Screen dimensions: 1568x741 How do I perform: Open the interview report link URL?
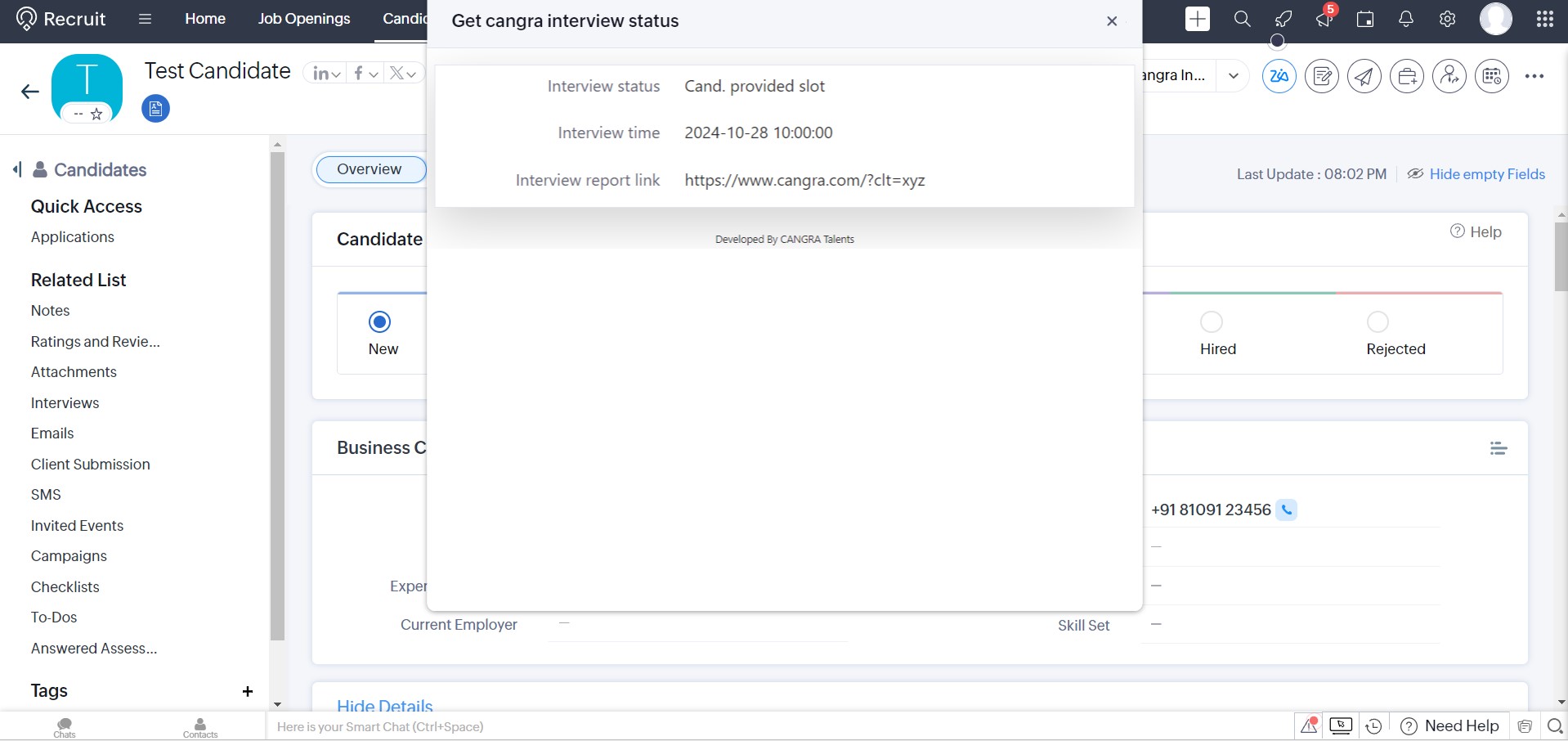(x=804, y=181)
